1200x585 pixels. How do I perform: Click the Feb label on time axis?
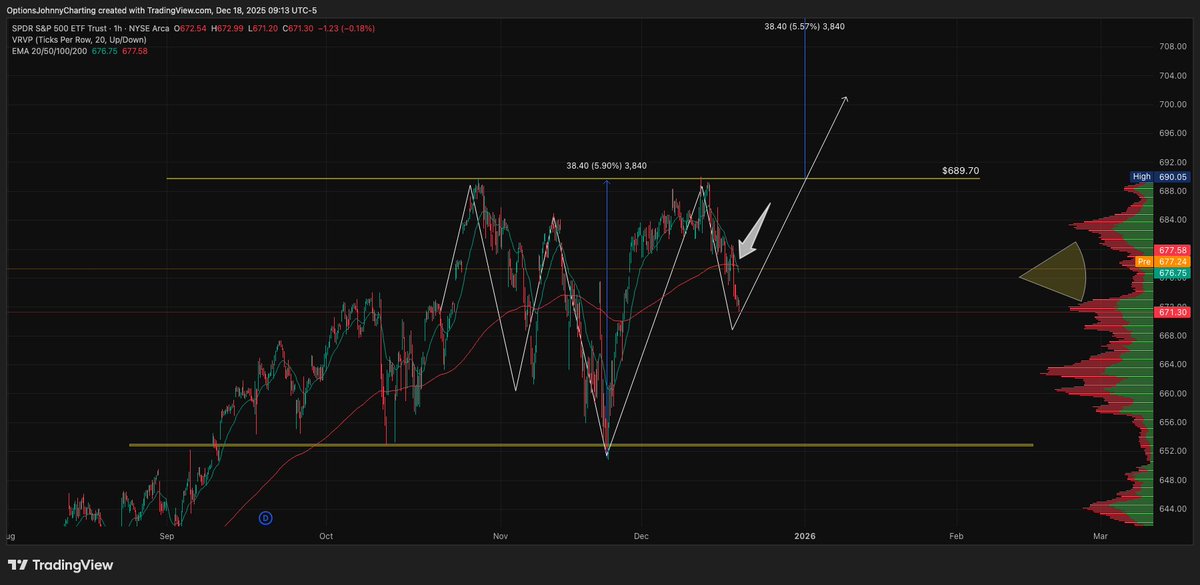coord(956,536)
